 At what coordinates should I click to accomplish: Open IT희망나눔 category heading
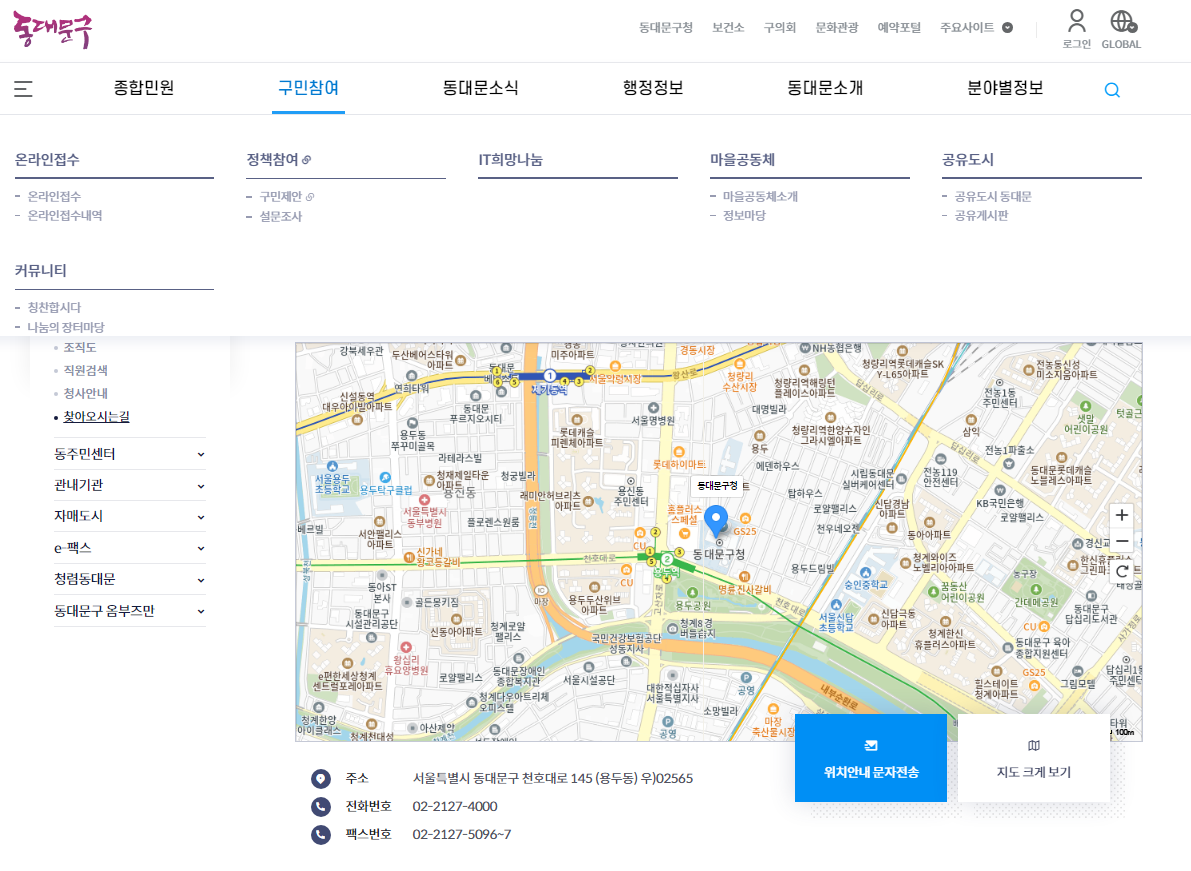point(510,159)
